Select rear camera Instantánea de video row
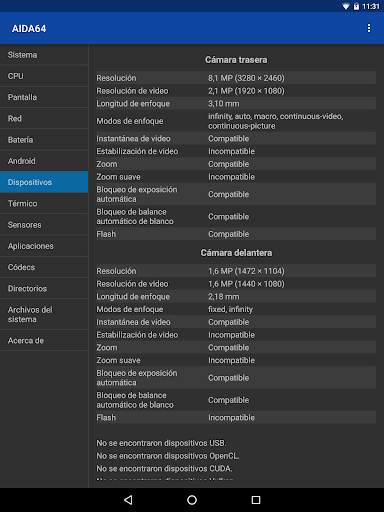 tap(236, 138)
